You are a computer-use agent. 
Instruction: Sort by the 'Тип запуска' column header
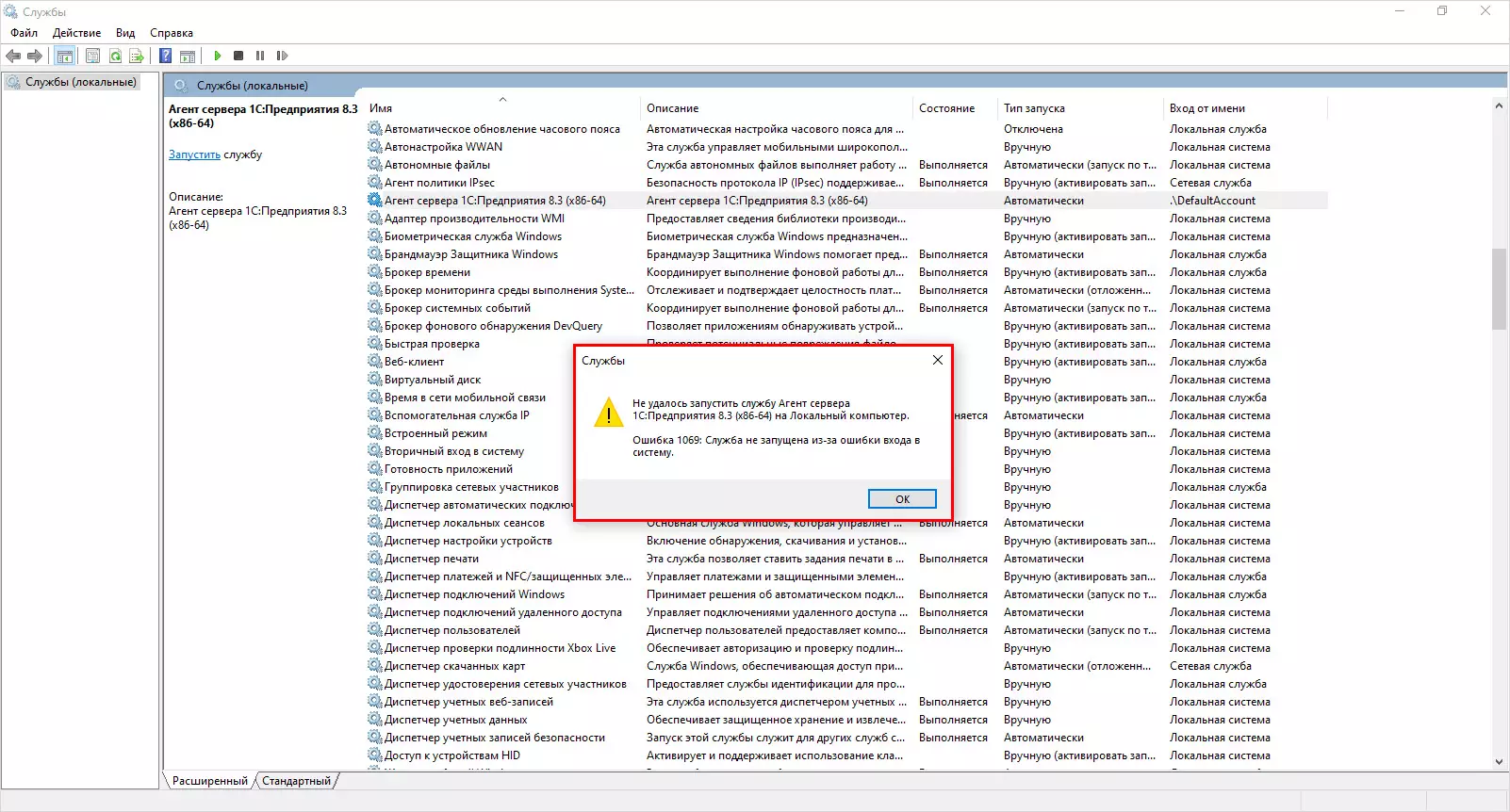[1081, 108]
